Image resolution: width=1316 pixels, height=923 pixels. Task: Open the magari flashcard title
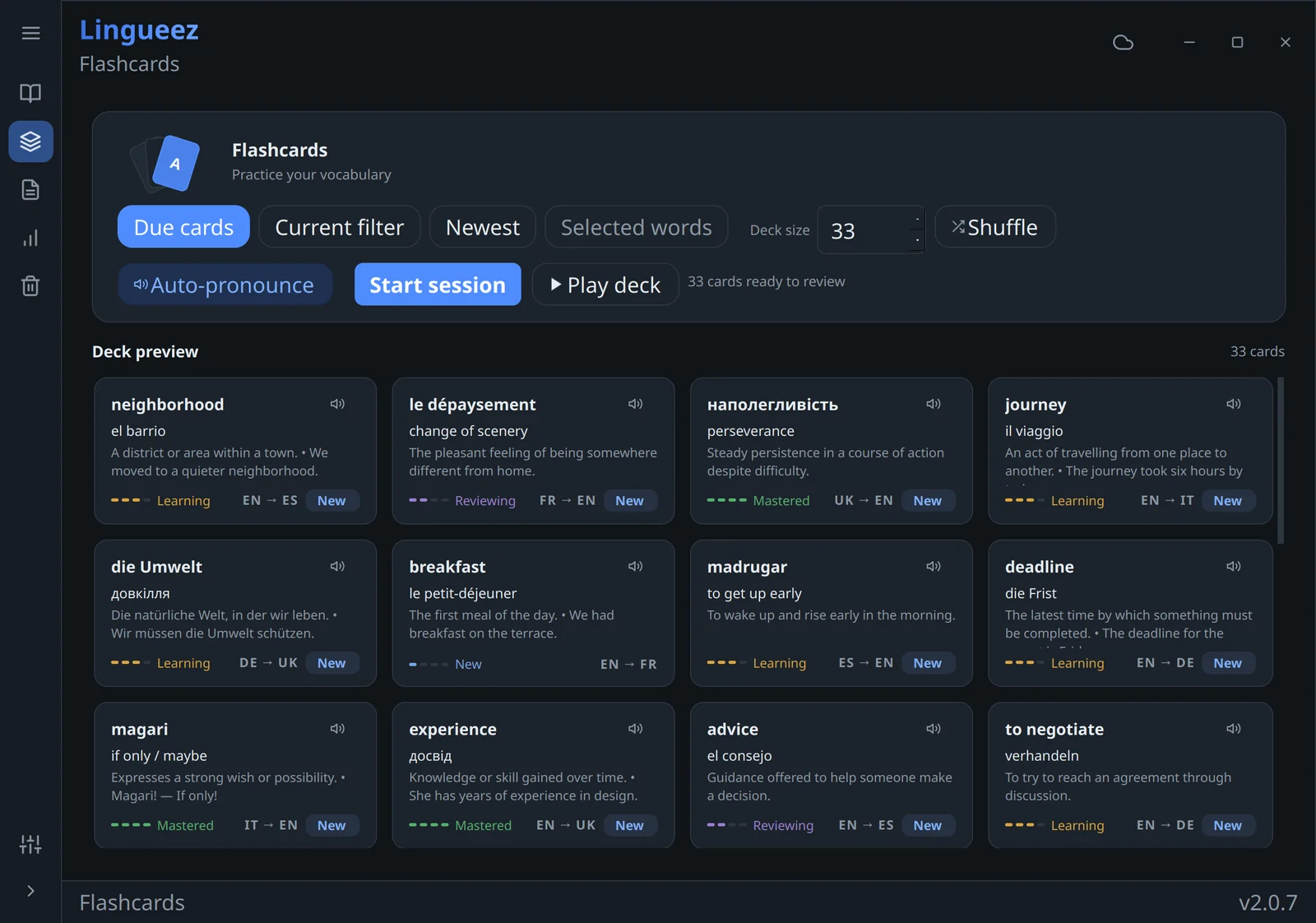pyautogui.click(x=140, y=730)
